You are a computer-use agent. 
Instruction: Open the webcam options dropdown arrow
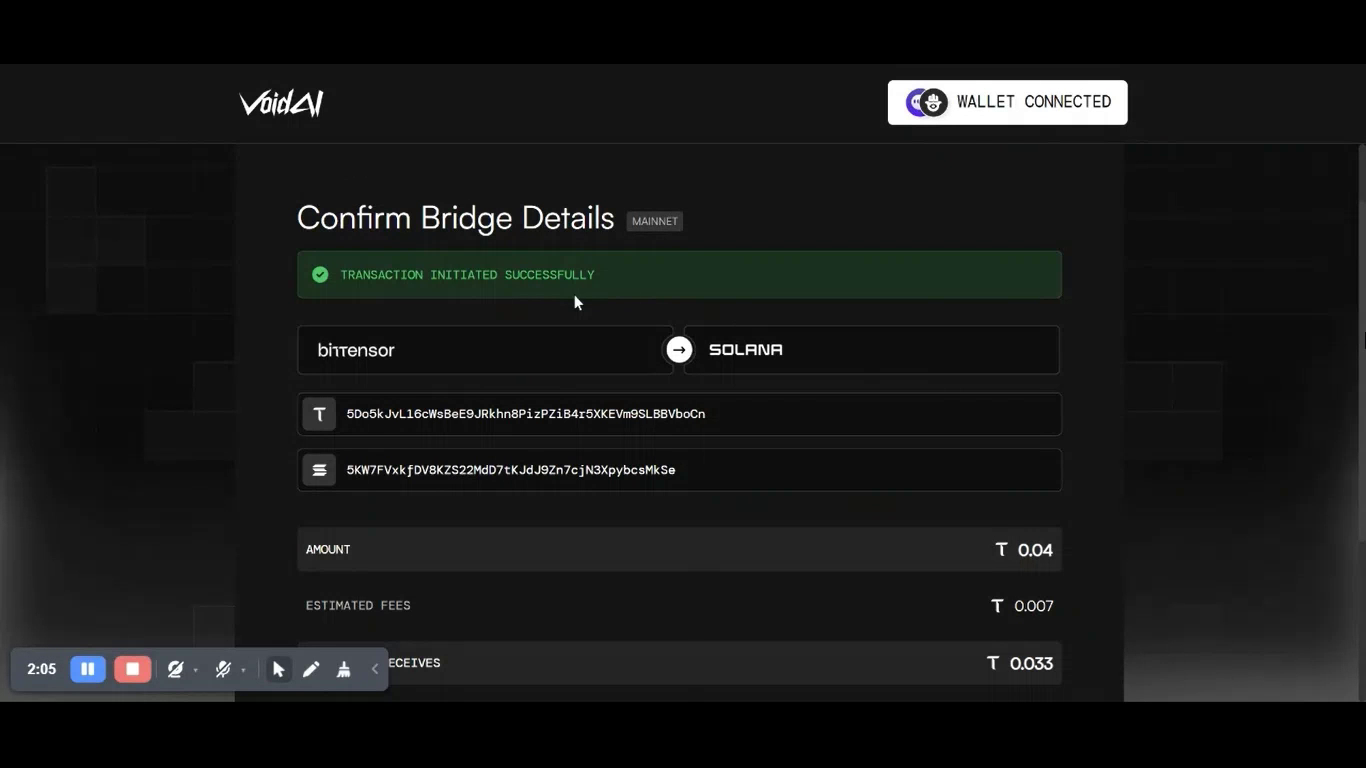[196, 670]
